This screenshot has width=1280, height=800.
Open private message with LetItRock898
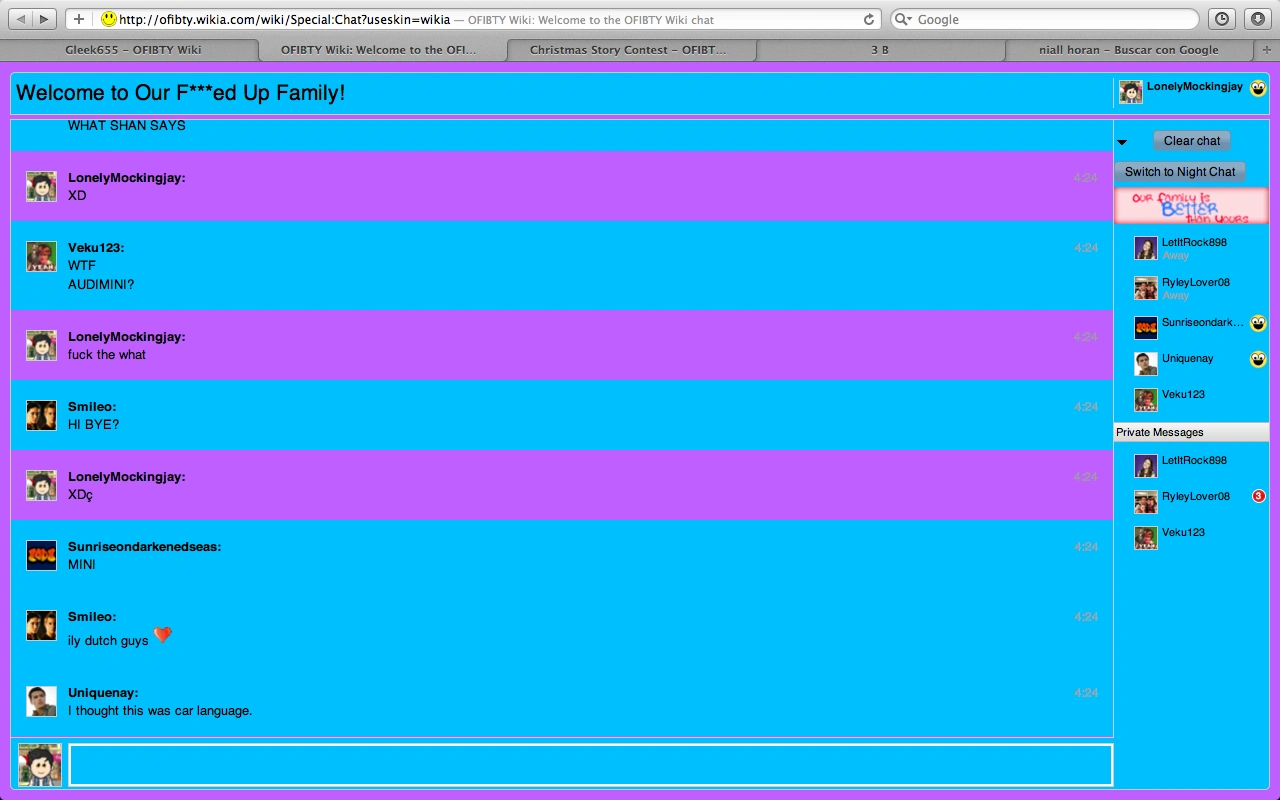[x=1191, y=466]
